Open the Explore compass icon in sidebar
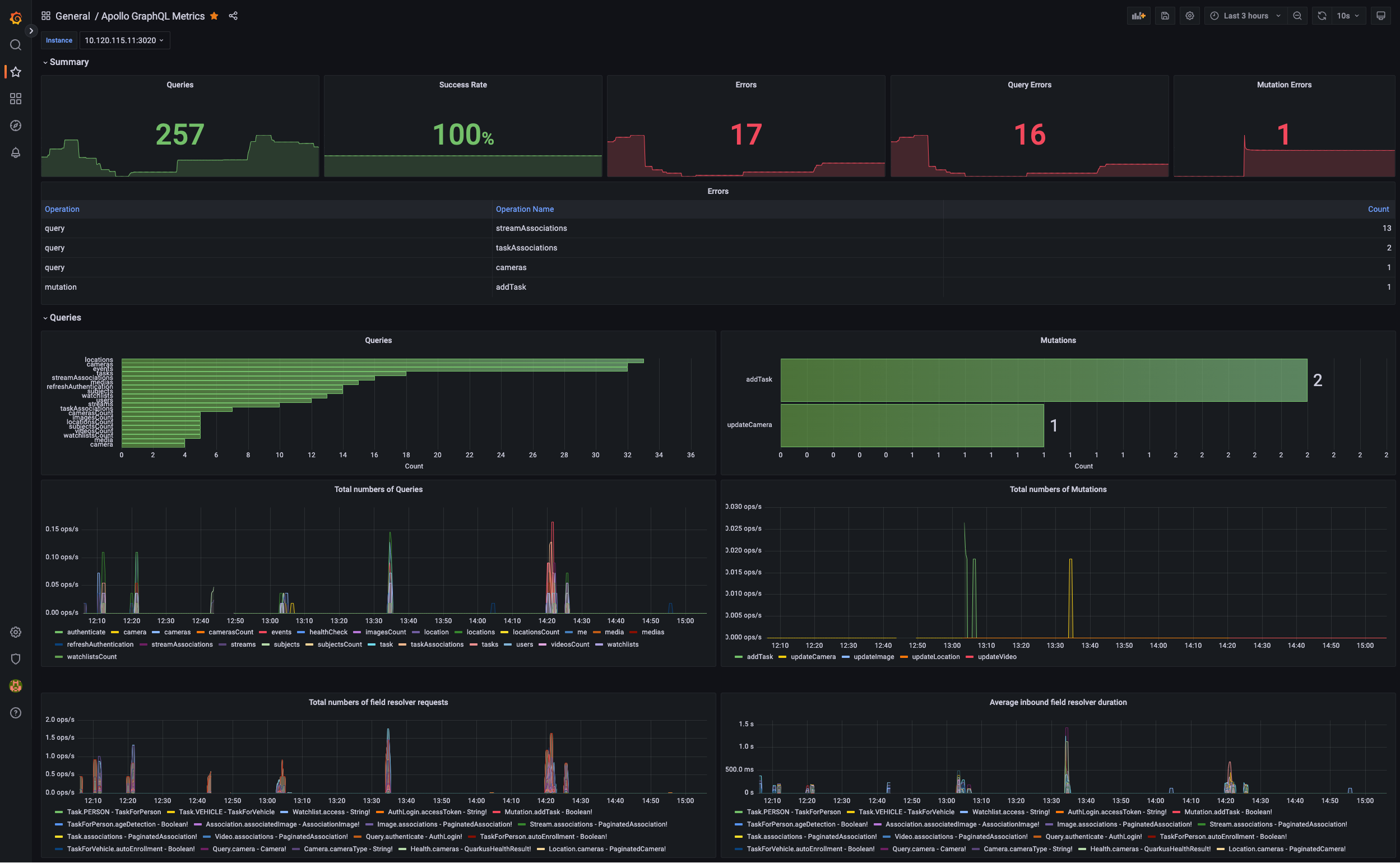 pos(15,126)
